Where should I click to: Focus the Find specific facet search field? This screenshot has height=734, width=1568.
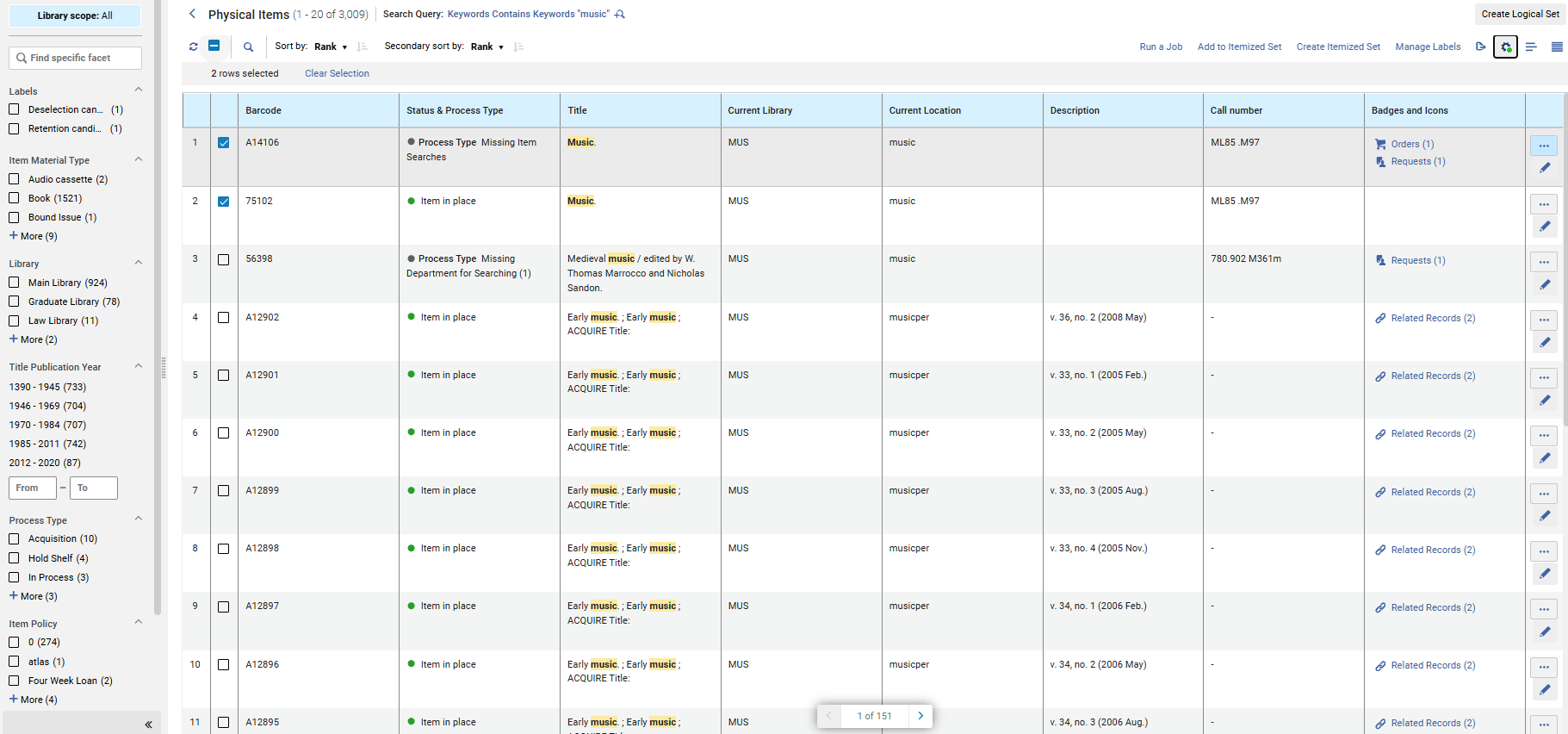point(75,58)
